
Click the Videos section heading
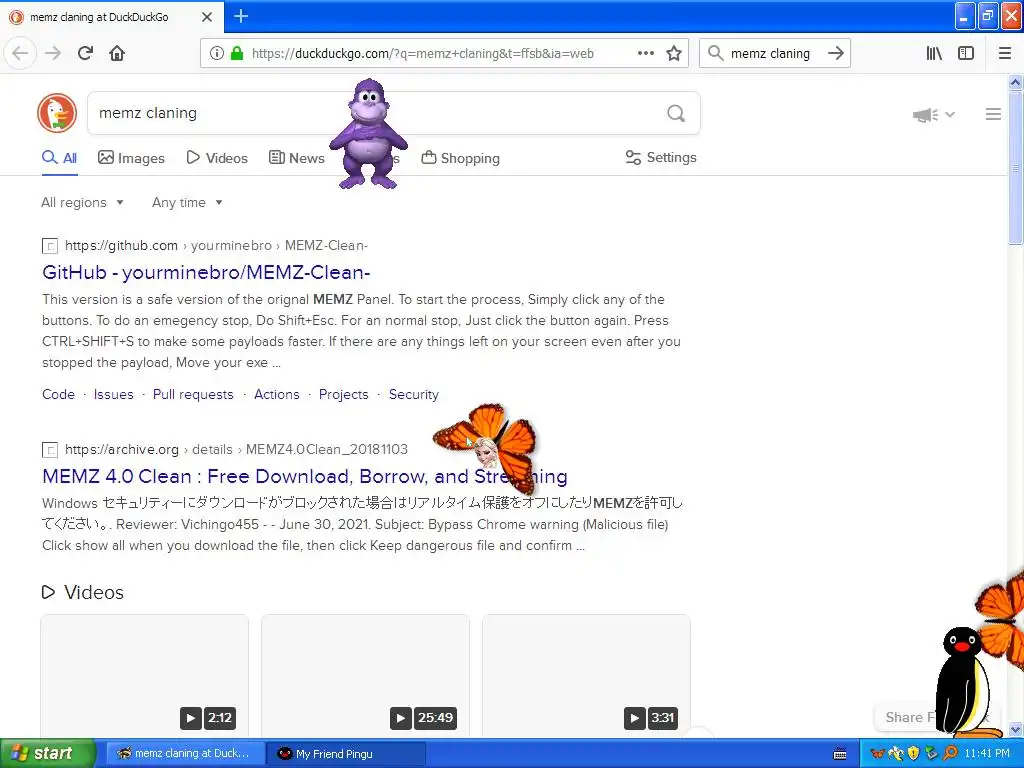[x=83, y=592]
